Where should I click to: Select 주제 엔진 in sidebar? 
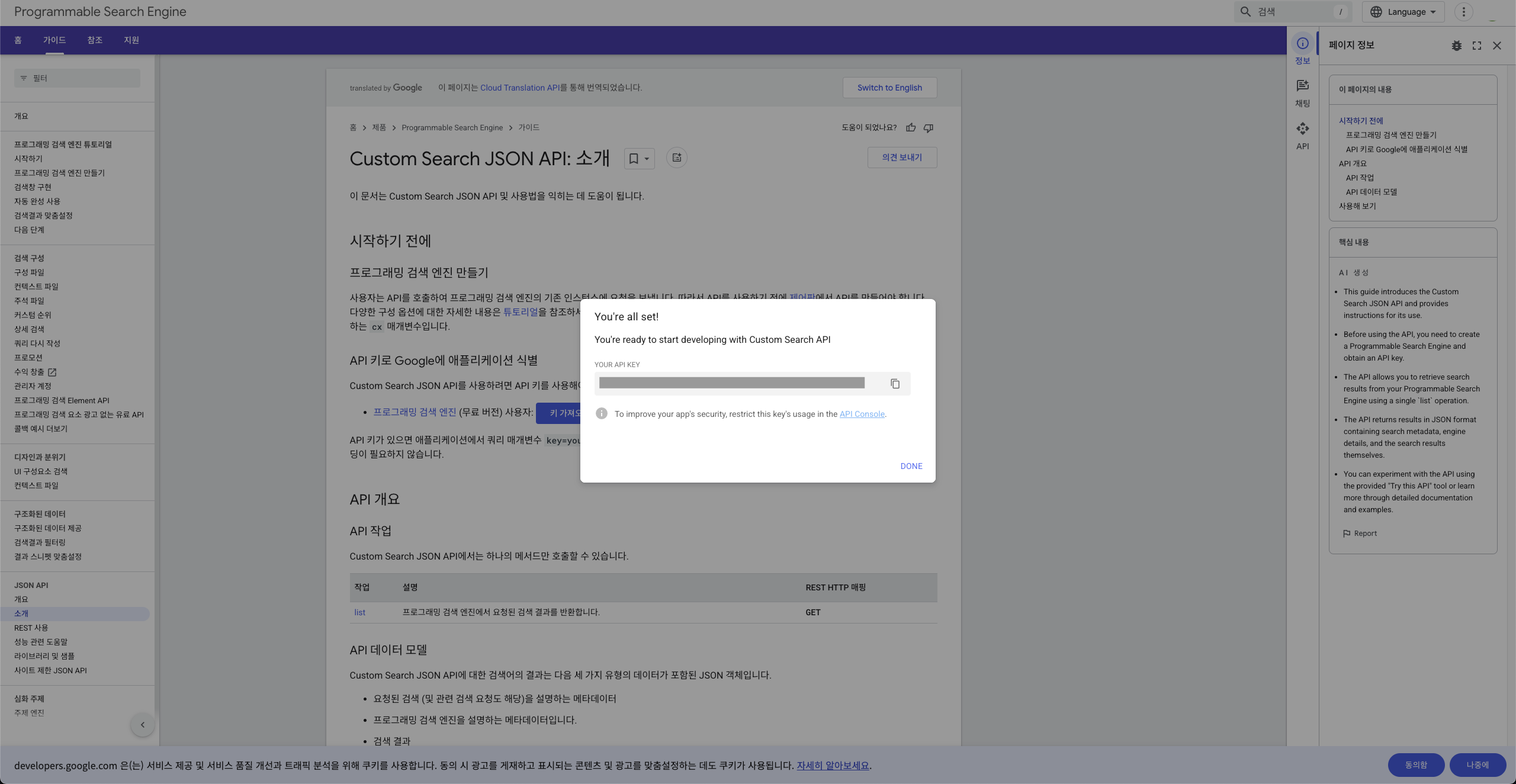[29, 713]
